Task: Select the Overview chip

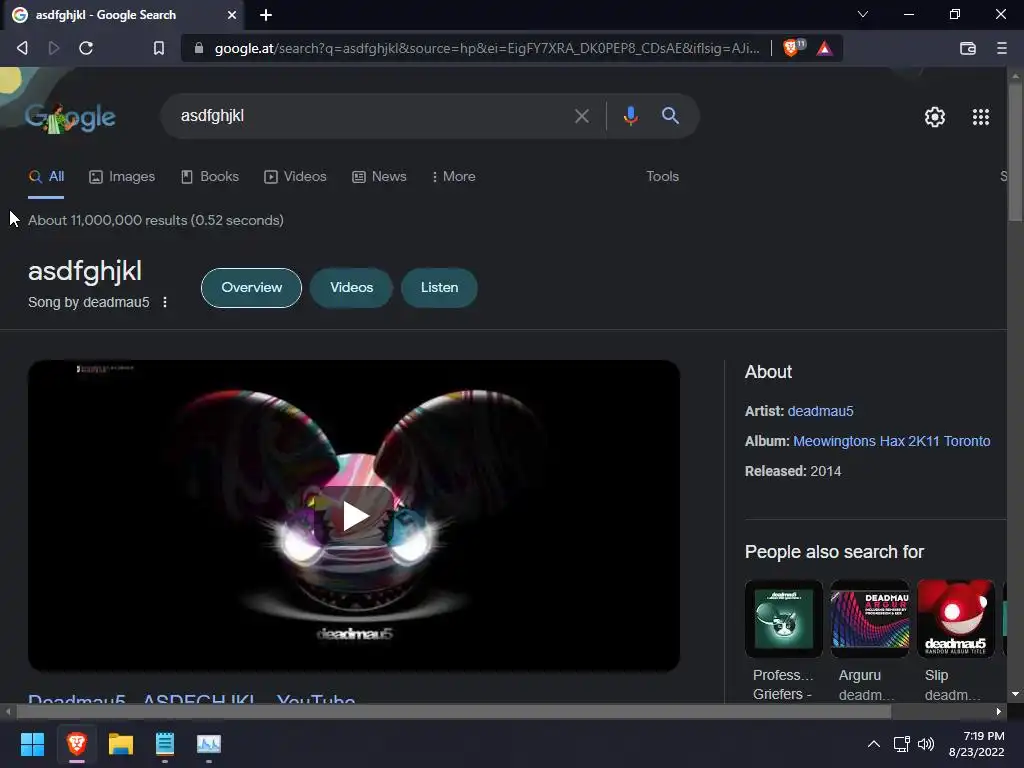Action: [251, 287]
